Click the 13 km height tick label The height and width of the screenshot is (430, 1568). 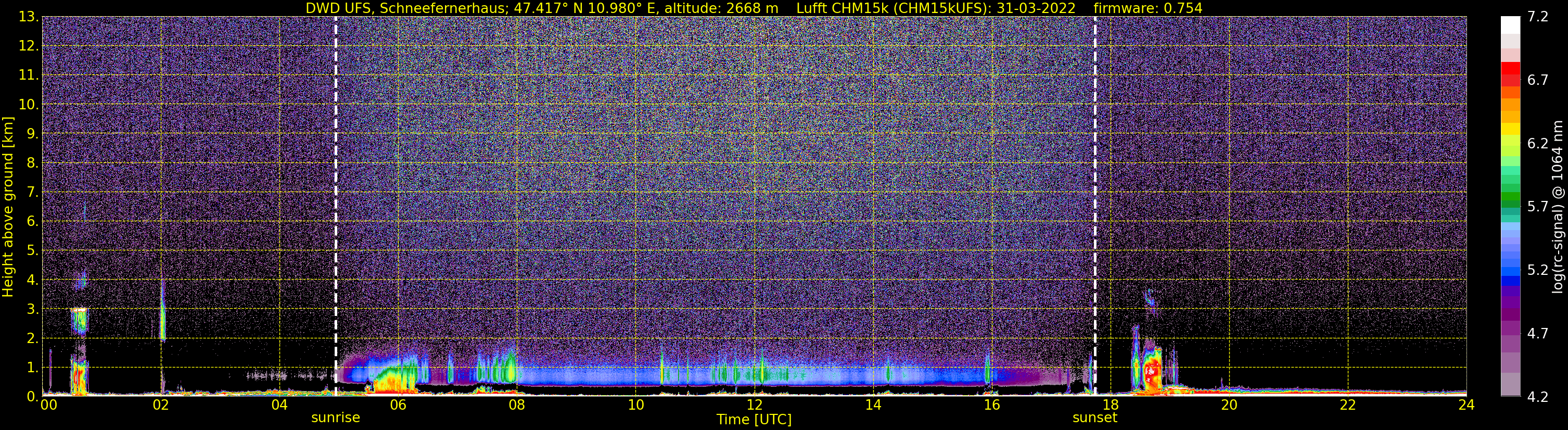click(x=28, y=17)
